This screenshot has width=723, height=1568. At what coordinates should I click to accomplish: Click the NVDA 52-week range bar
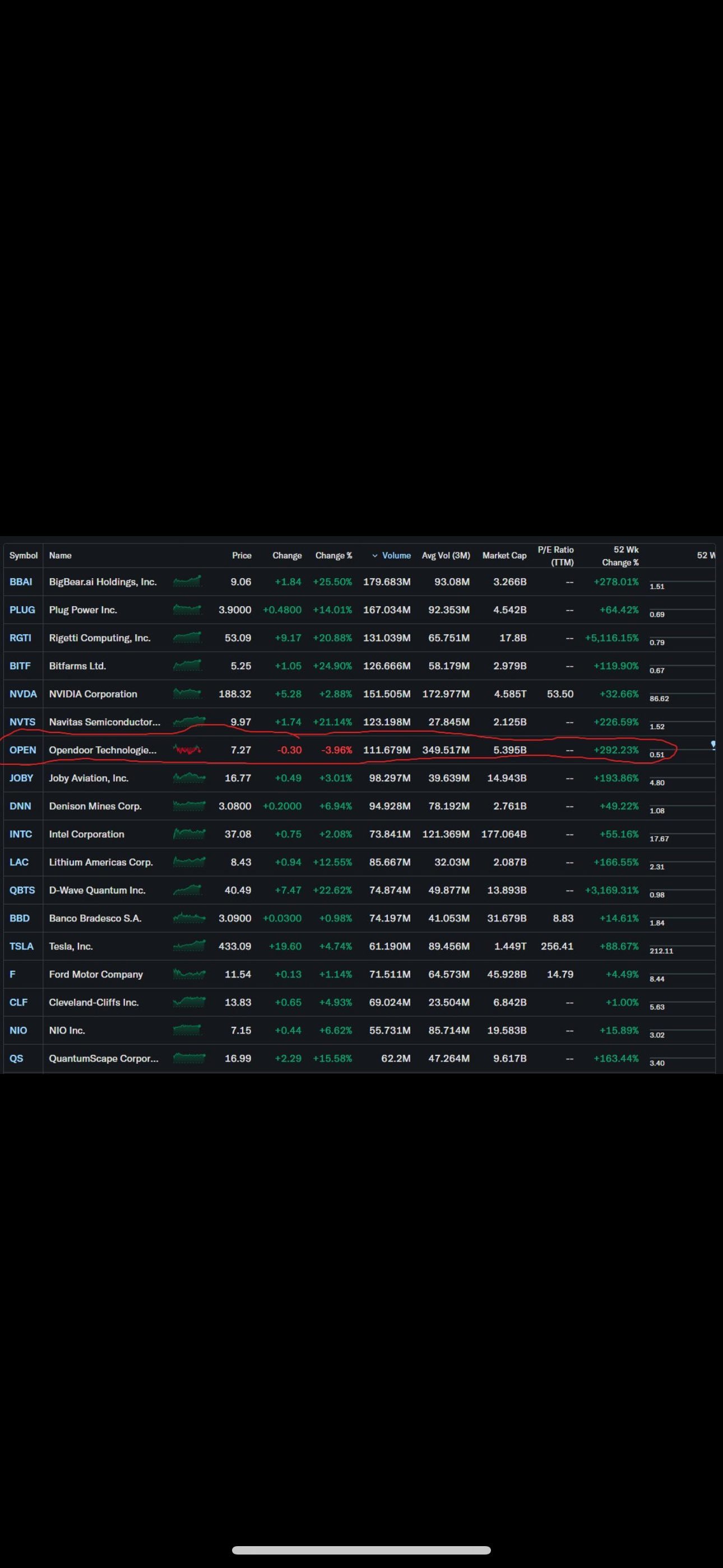(682, 693)
